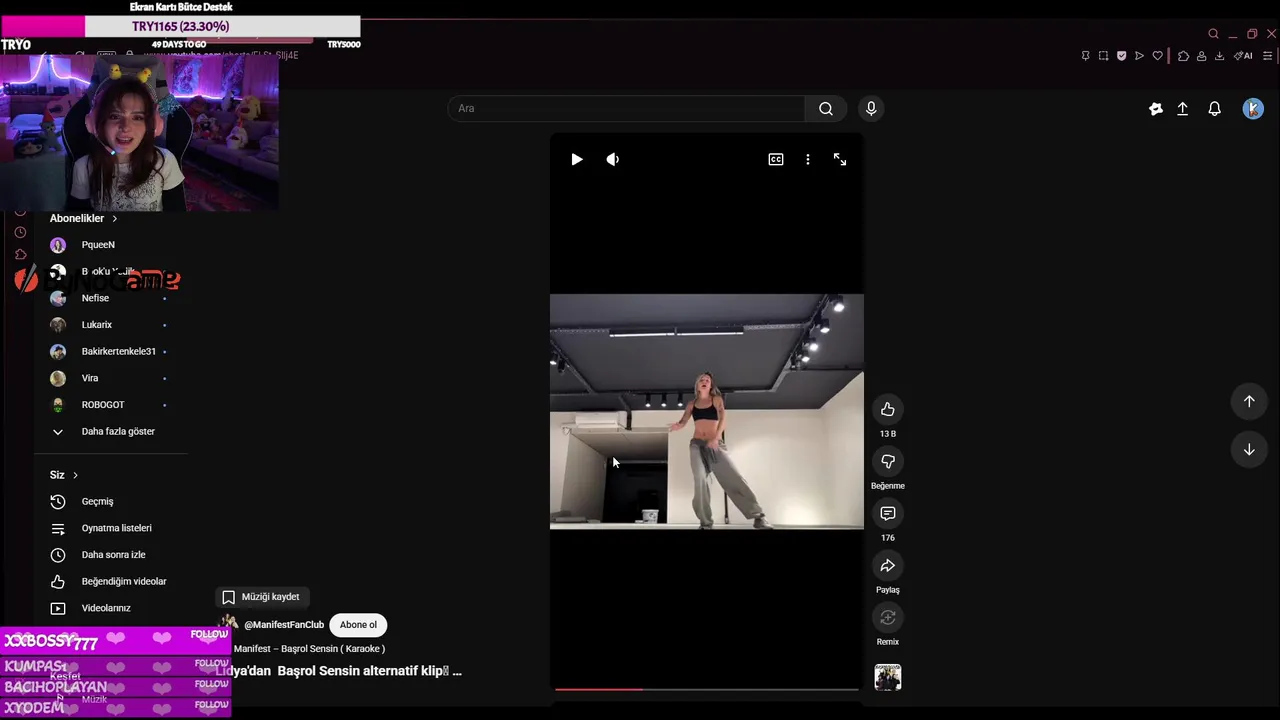Open the browser shield protection icon
The height and width of the screenshot is (720, 1280).
(x=1121, y=56)
